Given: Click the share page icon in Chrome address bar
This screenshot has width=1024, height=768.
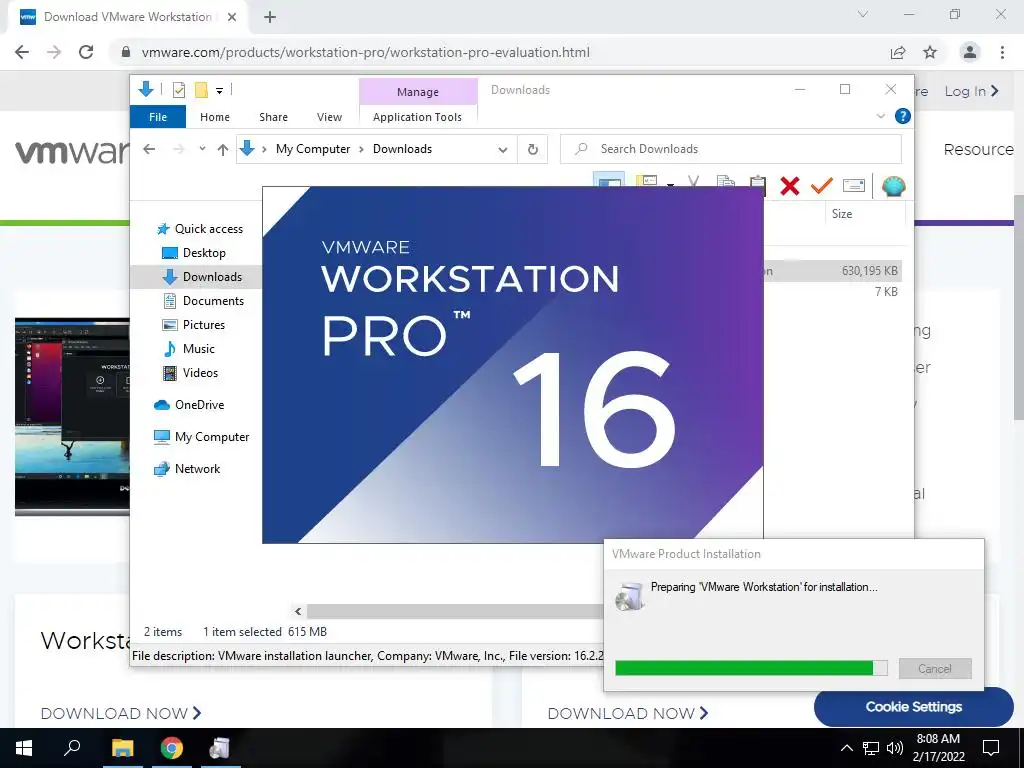Looking at the screenshot, I should click(899, 52).
